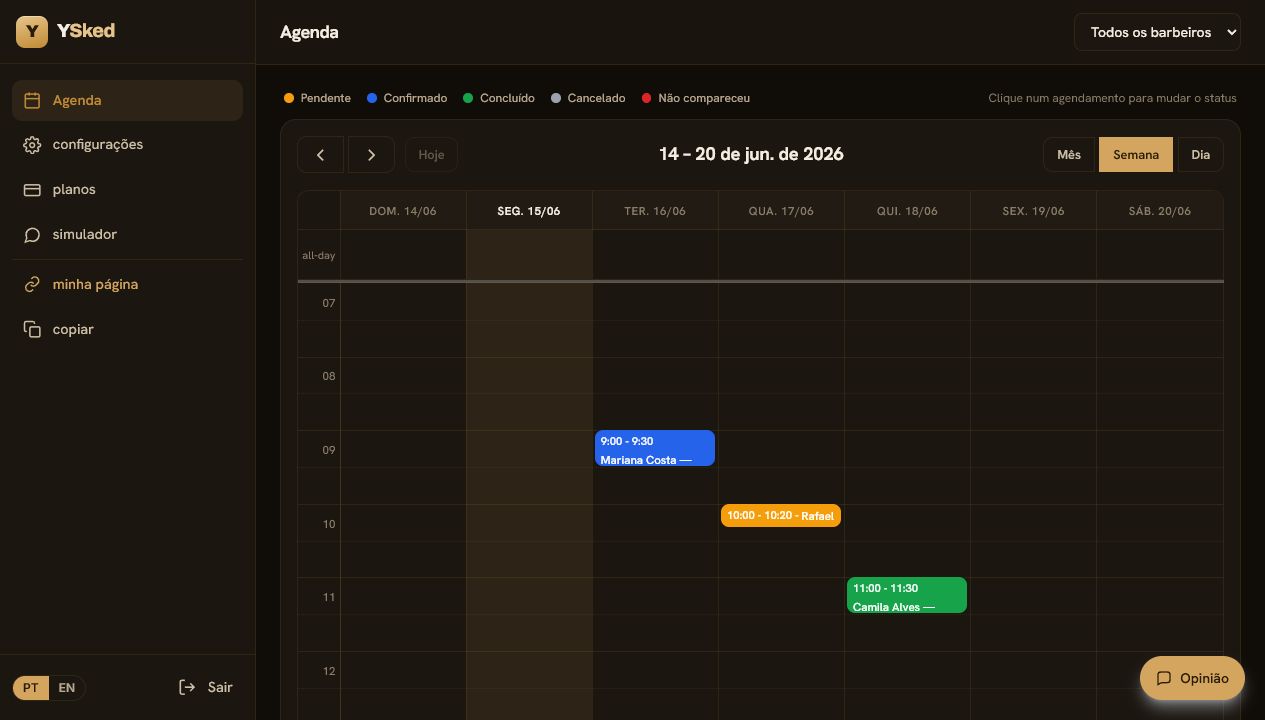Select copiar in the sidebar
This screenshot has height=720, width=1265.
(127, 330)
